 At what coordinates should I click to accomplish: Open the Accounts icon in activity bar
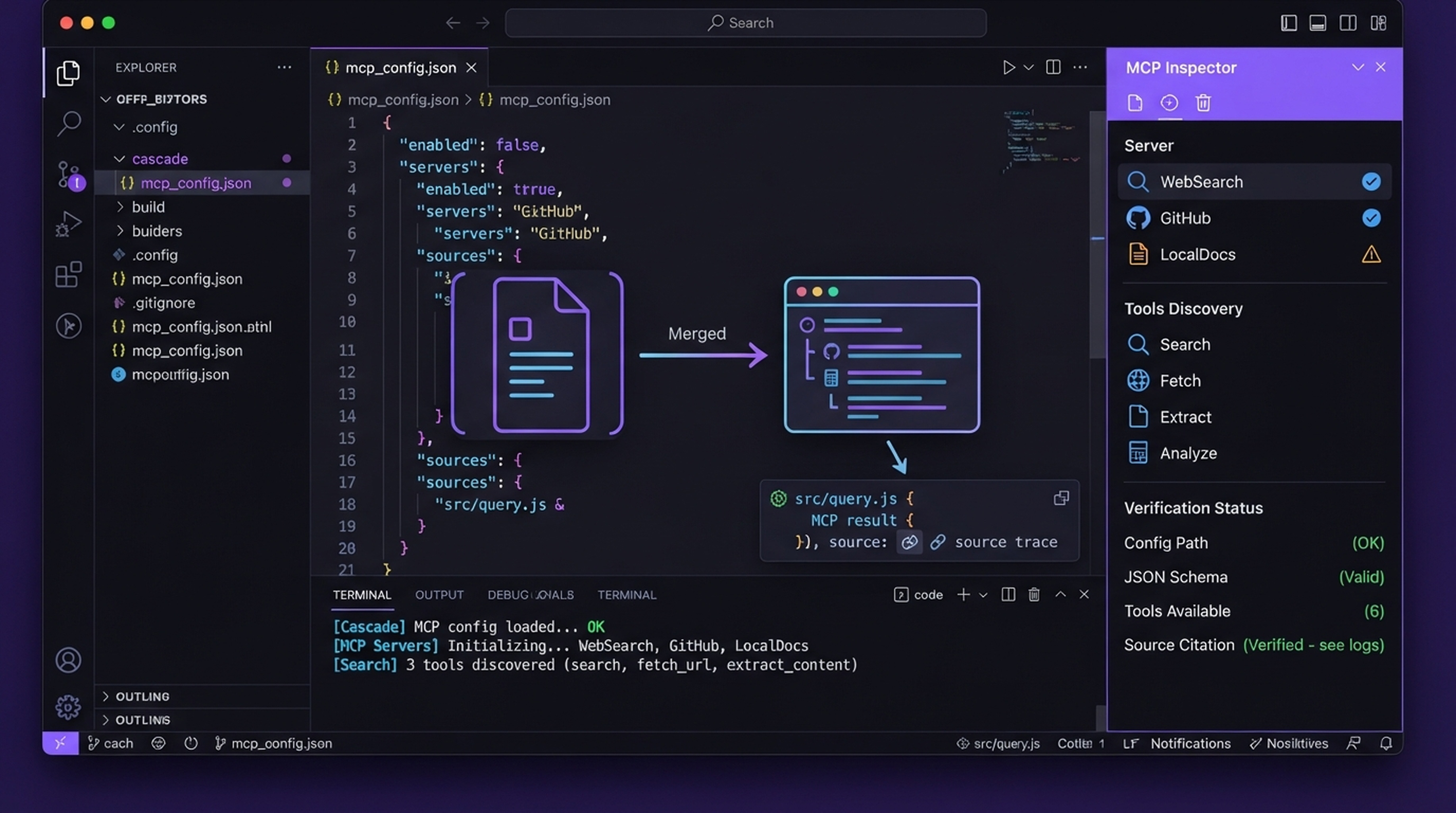[x=68, y=660]
